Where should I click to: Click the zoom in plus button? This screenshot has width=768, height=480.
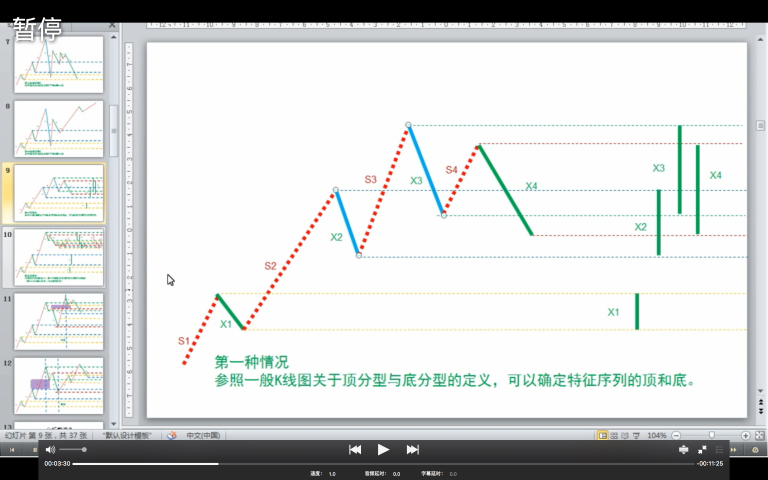pos(746,436)
